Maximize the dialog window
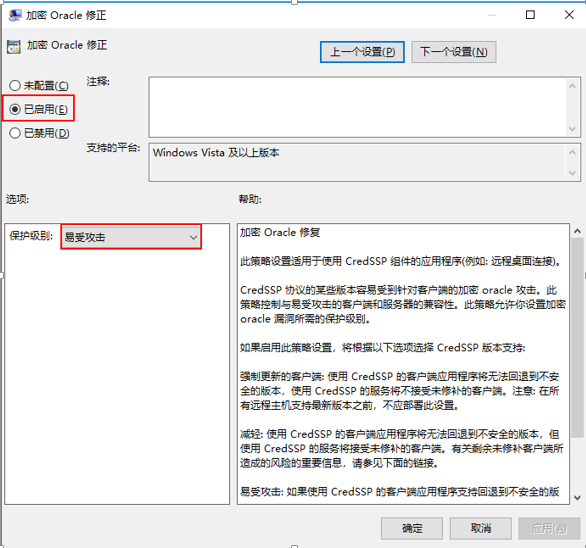 coord(530,15)
